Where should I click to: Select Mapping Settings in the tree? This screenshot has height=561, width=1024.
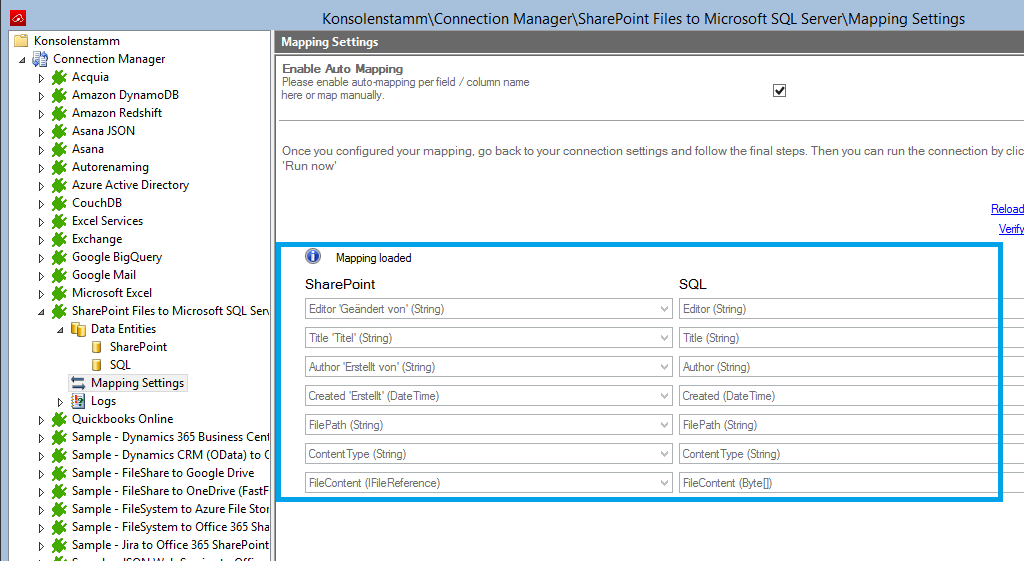(x=137, y=383)
